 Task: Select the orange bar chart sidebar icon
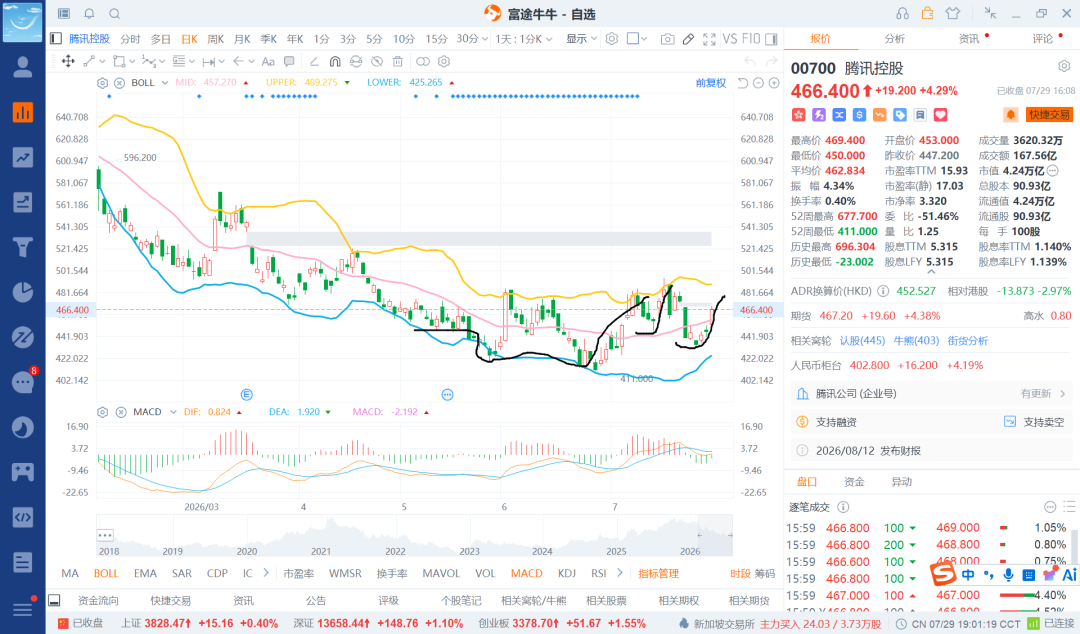tap(23, 112)
